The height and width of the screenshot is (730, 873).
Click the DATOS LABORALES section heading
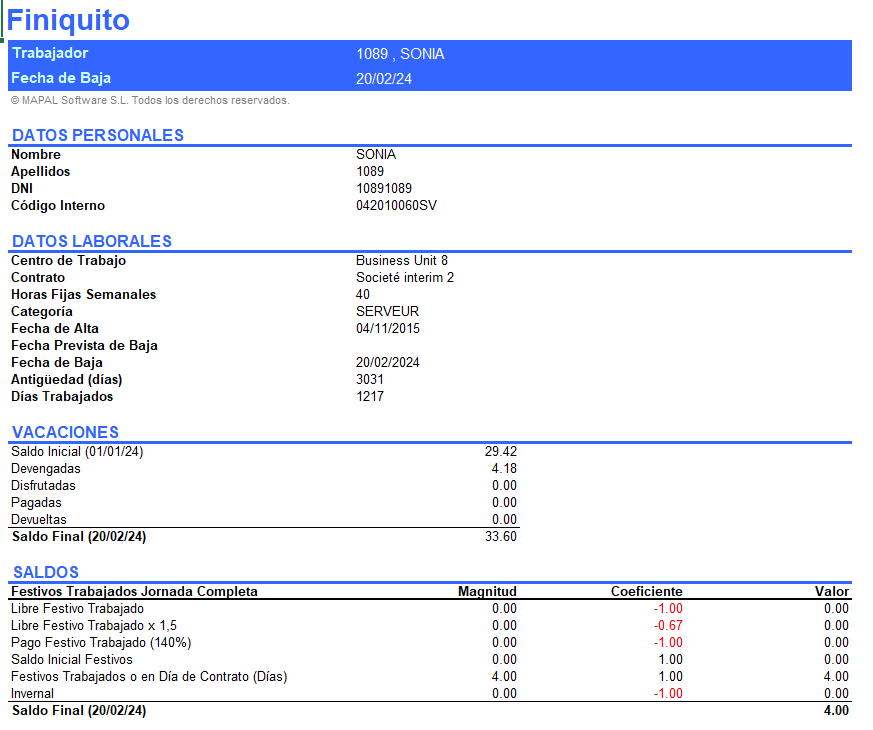pyautogui.click(x=92, y=241)
